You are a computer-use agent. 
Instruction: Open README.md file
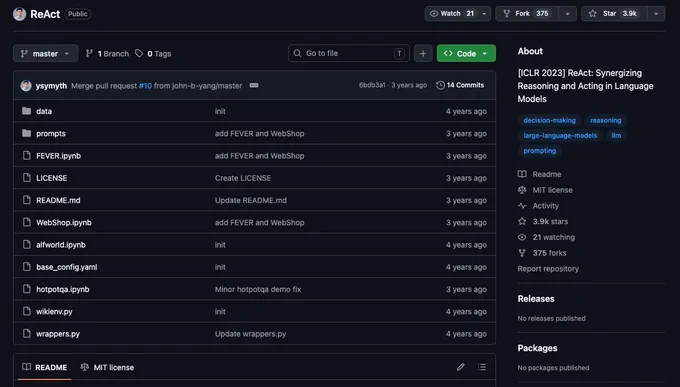coord(58,200)
